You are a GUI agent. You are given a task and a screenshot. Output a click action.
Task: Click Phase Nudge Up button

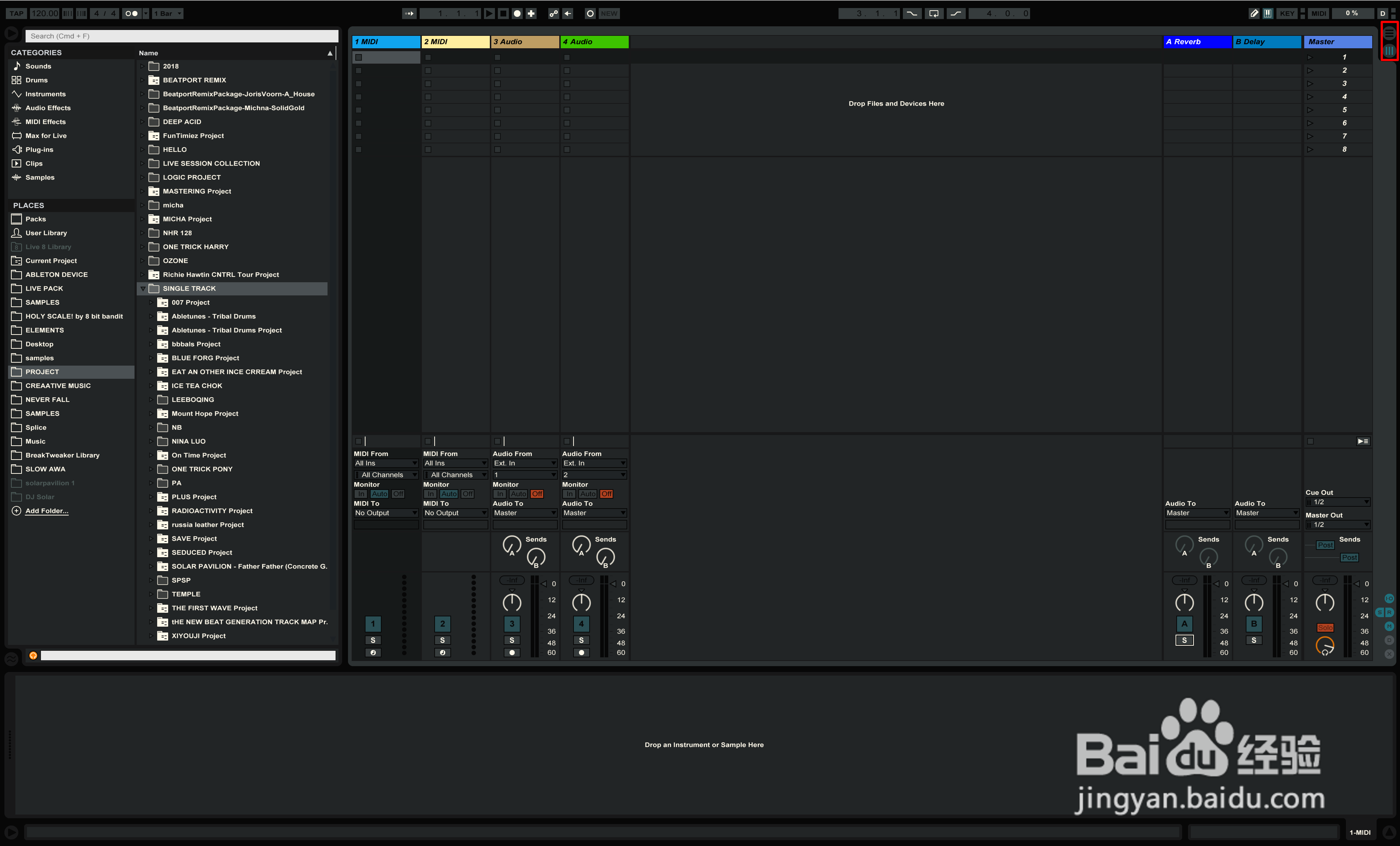81,13
